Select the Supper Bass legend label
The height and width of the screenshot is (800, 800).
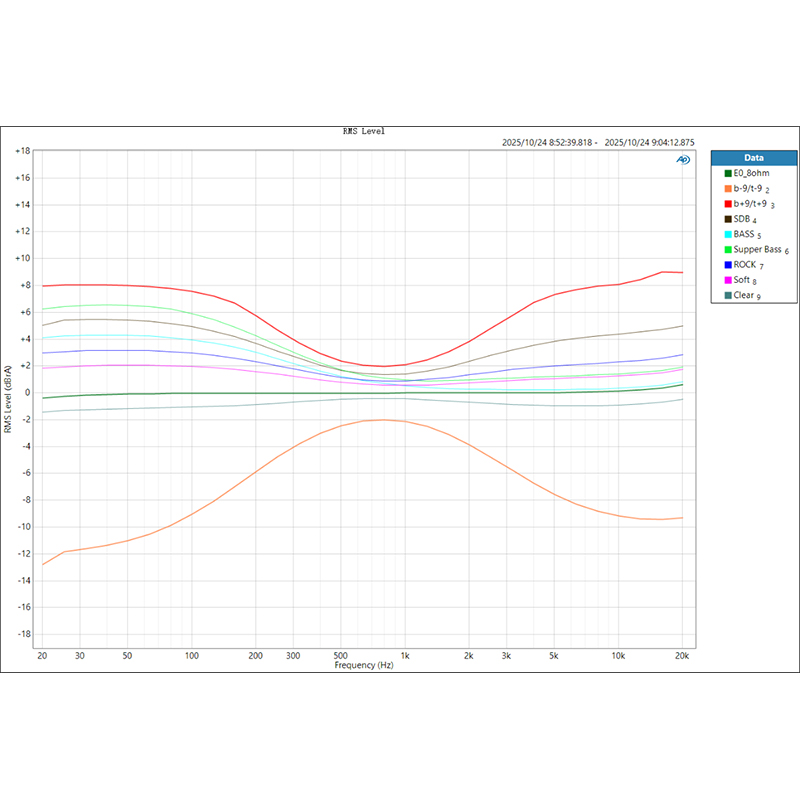point(757,249)
